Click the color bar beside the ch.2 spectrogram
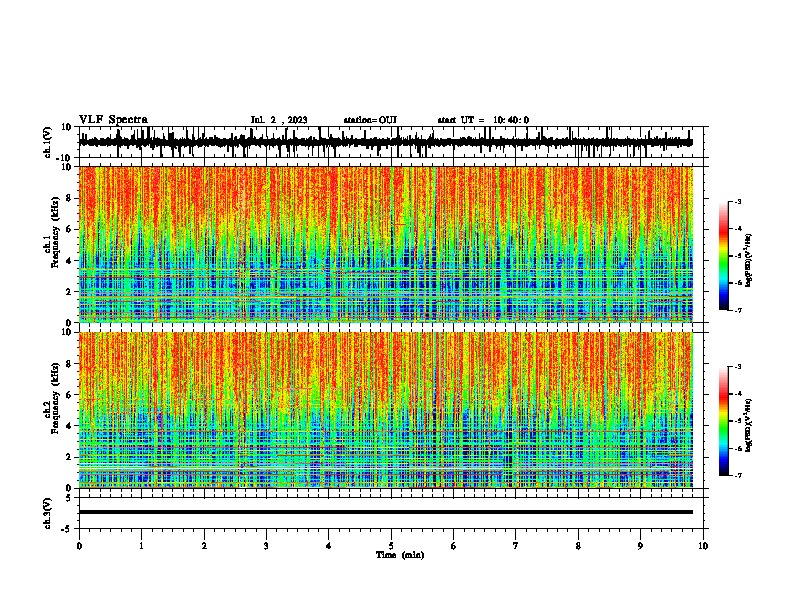Image resolution: width=792 pixels, height=612 pixels. click(724, 421)
